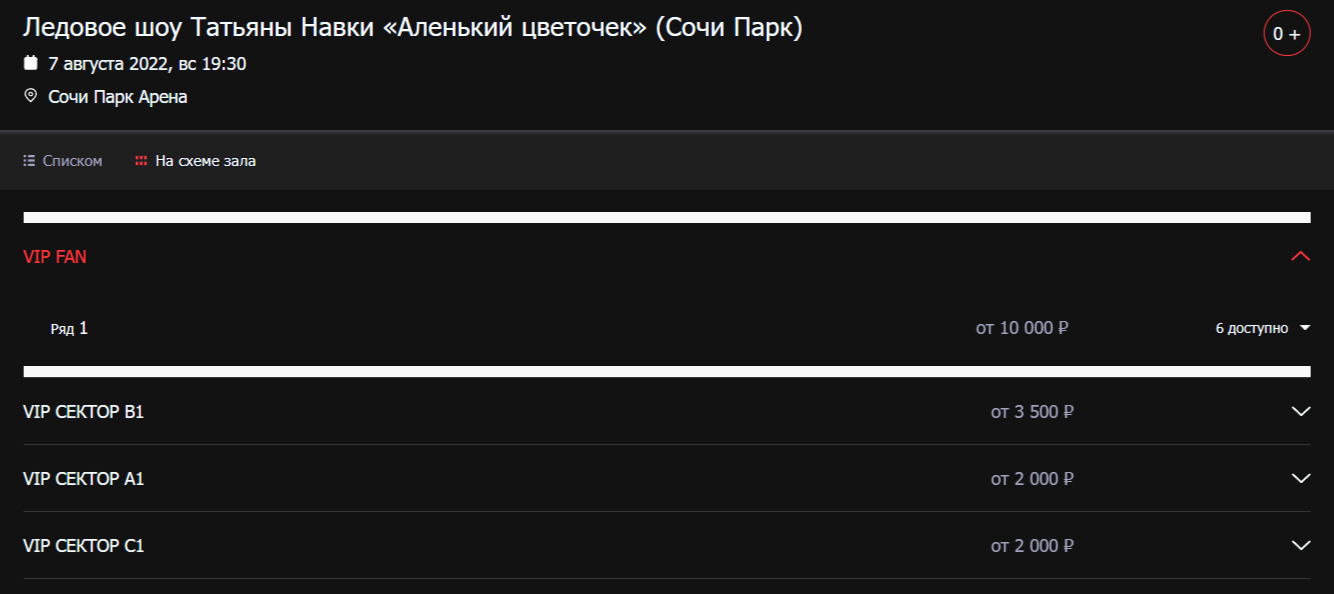The width and height of the screenshot is (1334, 594).
Task: Collapse the VIP FAN section
Action: tap(1300, 257)
